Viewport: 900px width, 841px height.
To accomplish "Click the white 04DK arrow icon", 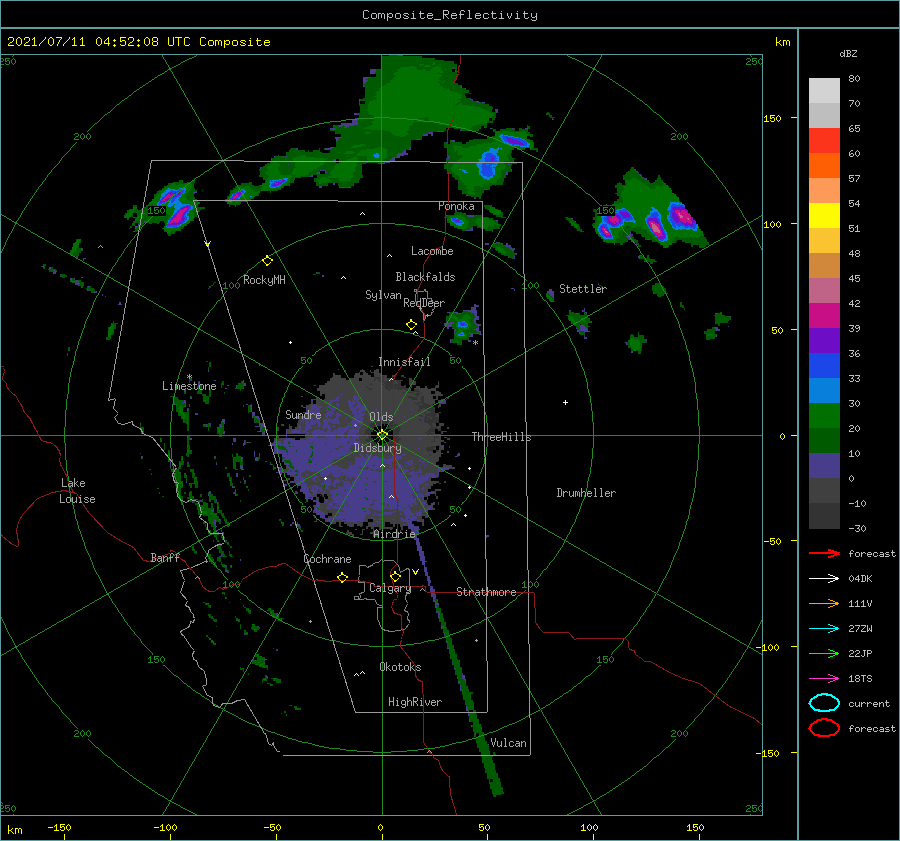I will click(x=824, y=579).
